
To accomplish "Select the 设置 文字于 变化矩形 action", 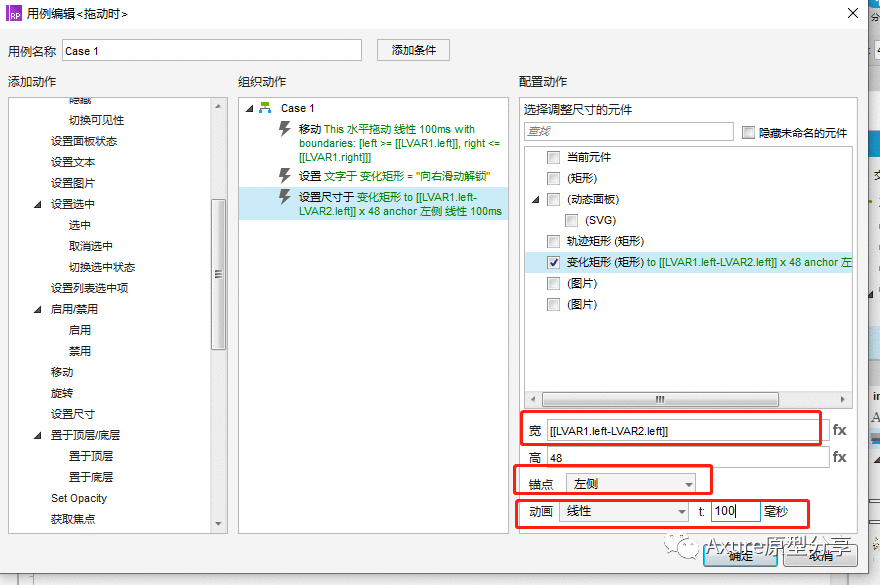I will pos(394,176).
